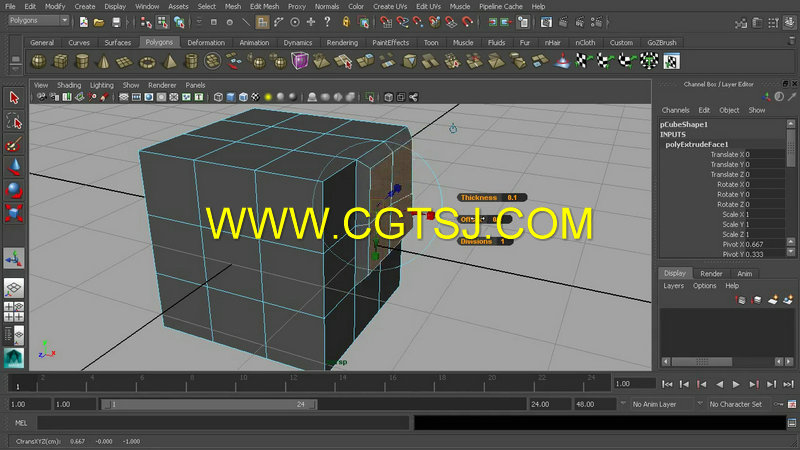This screenshot has width=800, height=450.
Task: Open the viewport Panels menu
Action: coord(195,85)
